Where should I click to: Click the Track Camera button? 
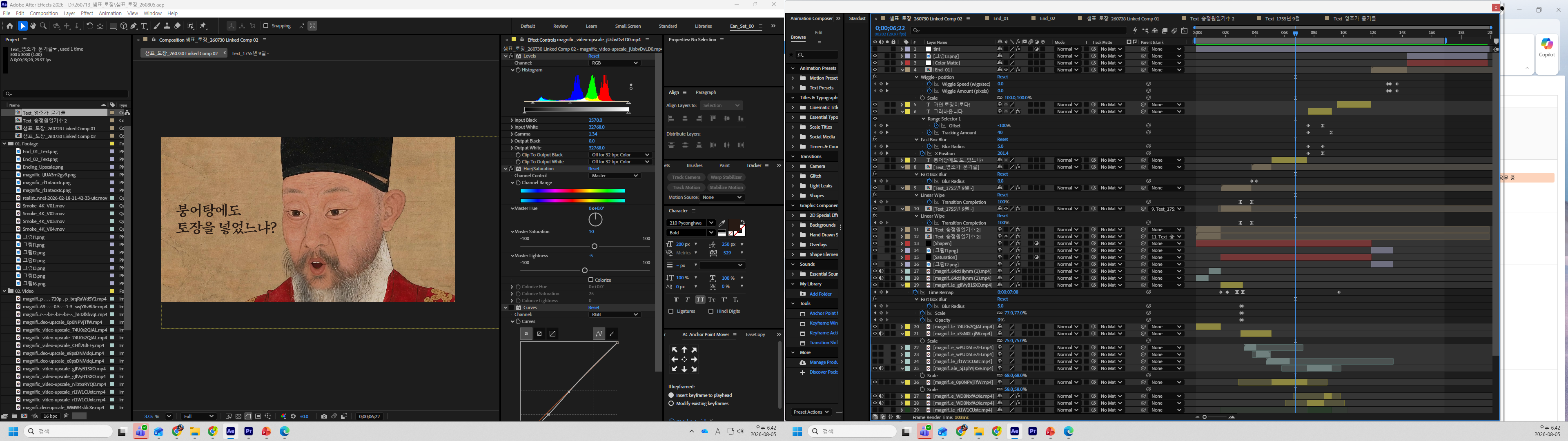(686, 177)
